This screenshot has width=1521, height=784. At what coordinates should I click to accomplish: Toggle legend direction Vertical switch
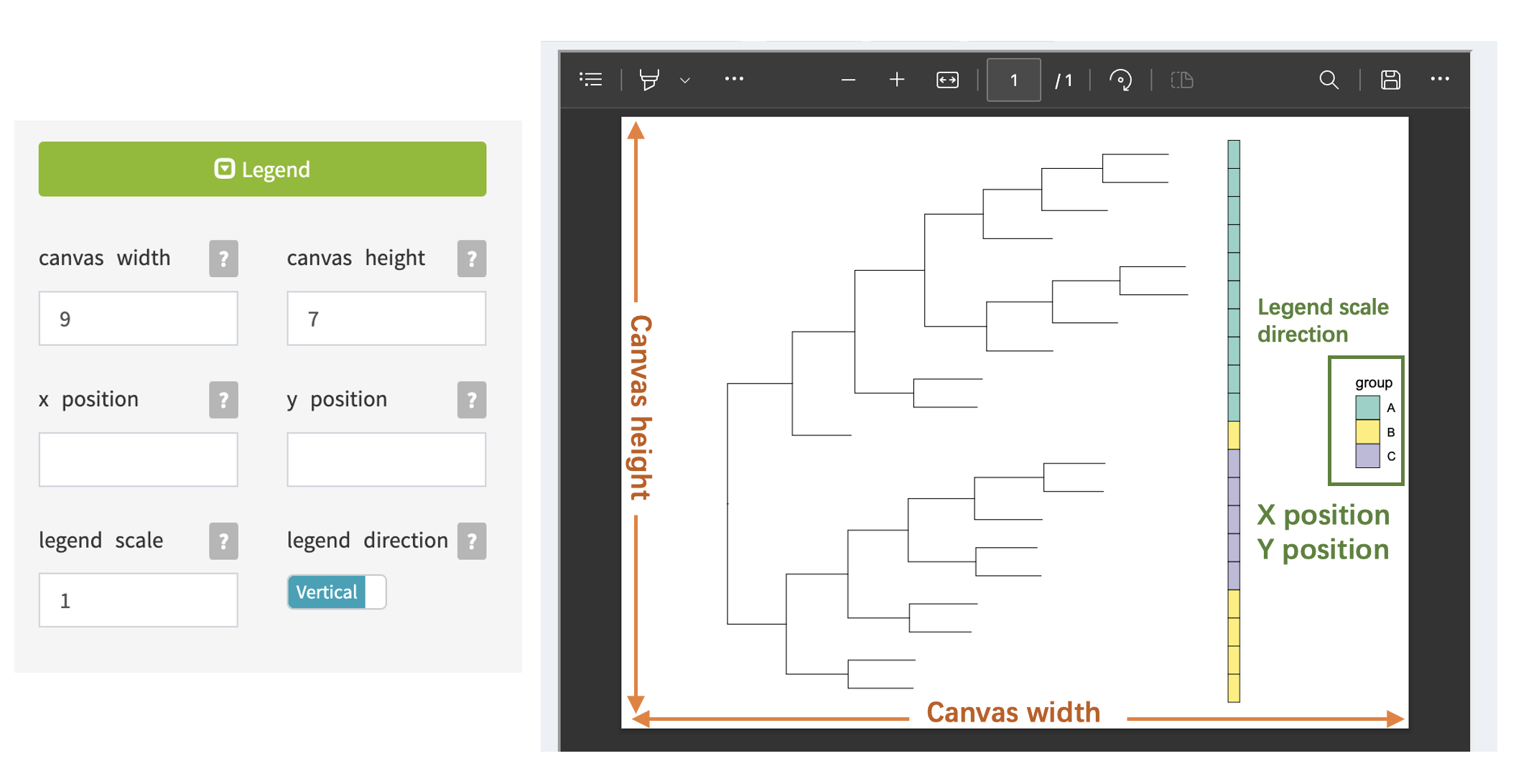337,592
